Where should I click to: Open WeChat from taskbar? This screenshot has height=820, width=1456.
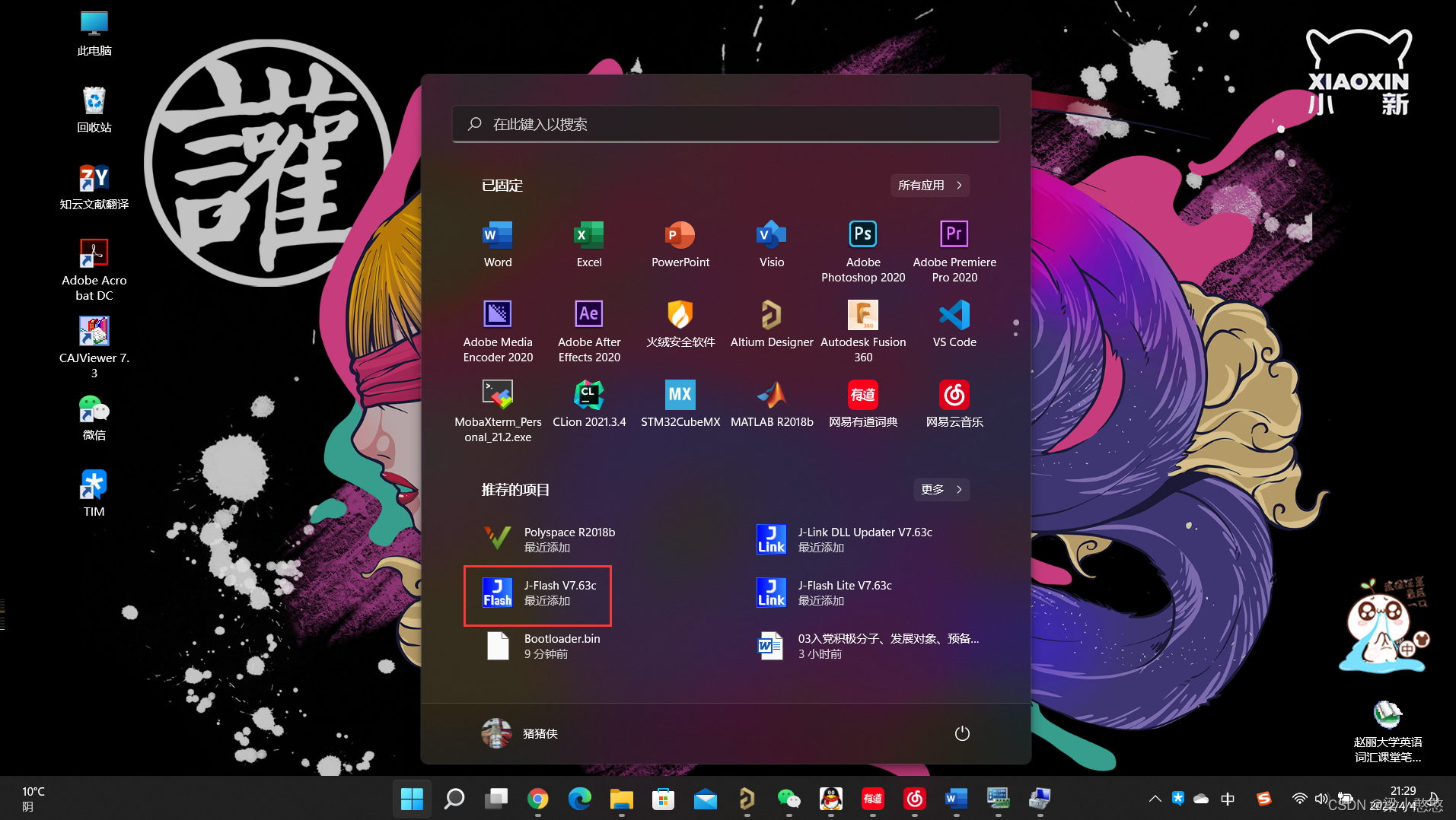coord(789,799)
